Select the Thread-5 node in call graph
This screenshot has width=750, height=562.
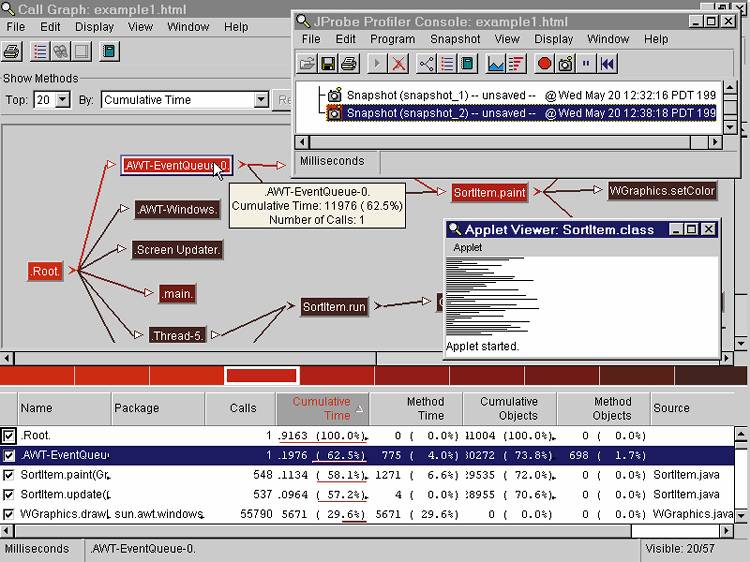click(177, 335)
